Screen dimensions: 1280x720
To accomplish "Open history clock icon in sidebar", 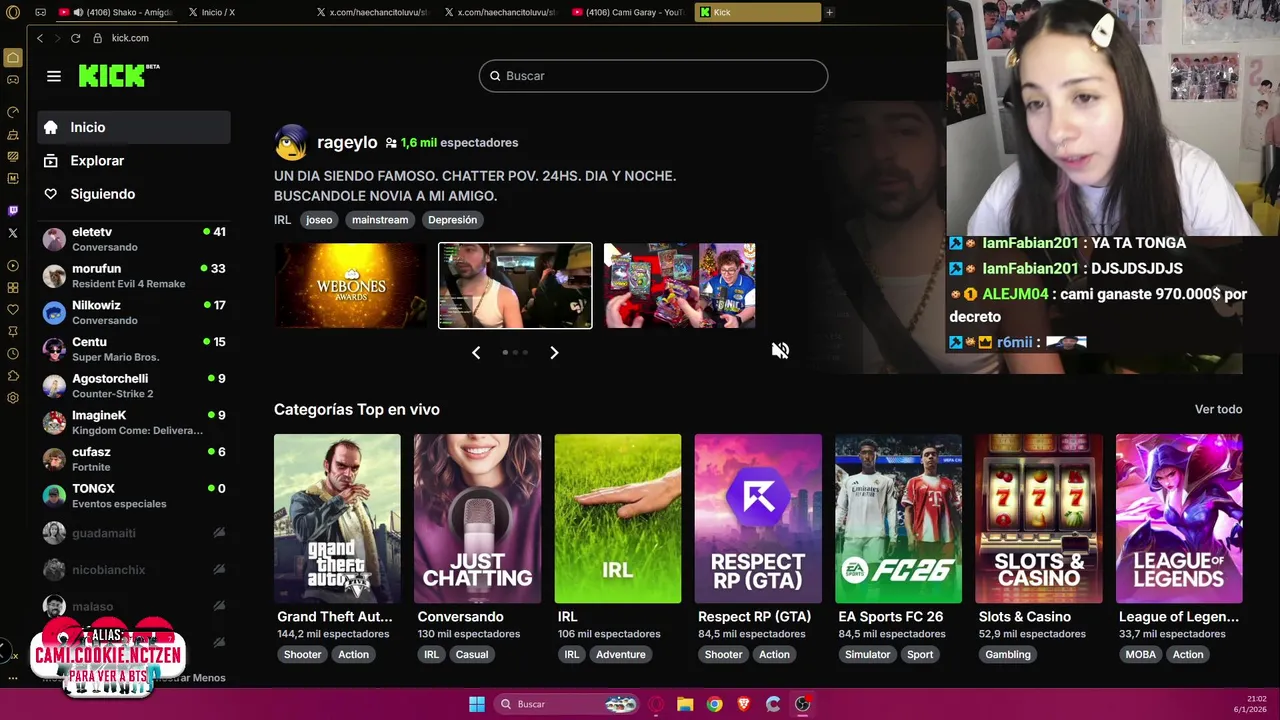I will 13,353.
